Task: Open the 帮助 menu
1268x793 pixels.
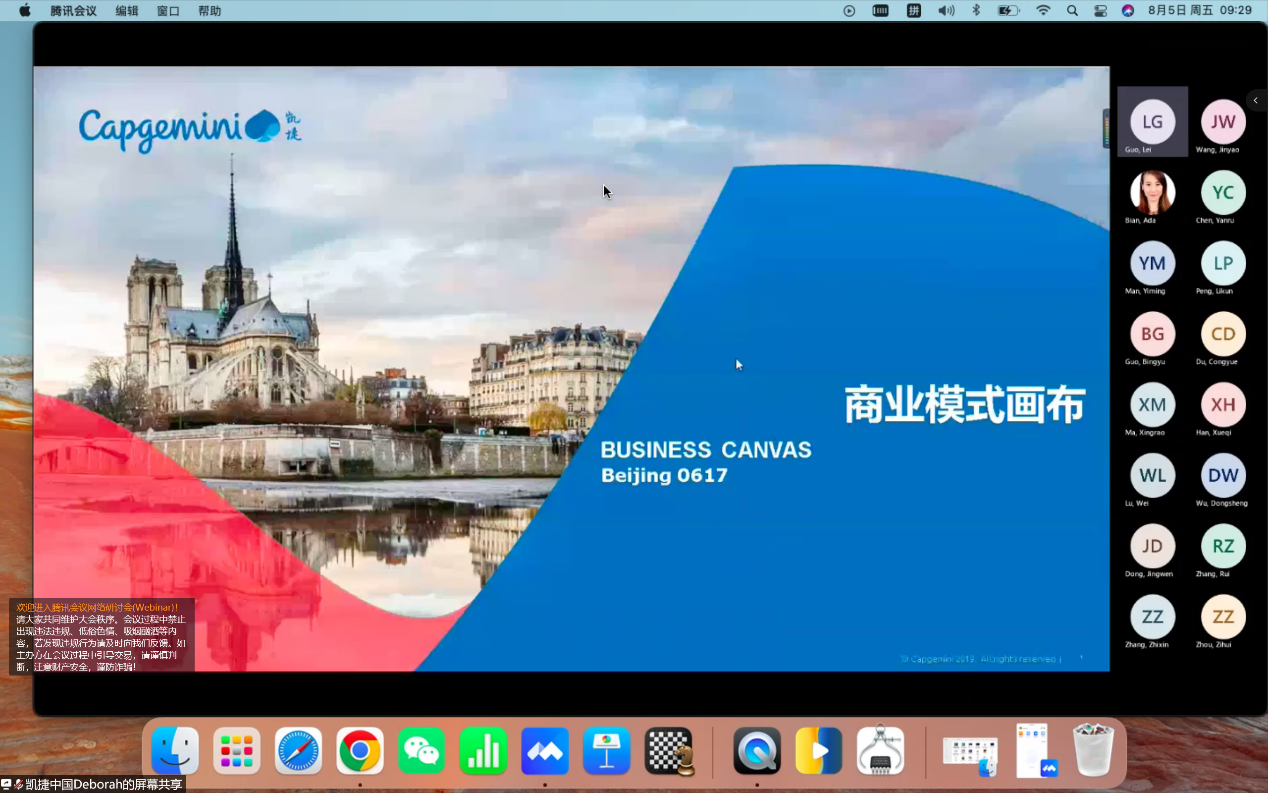Action: [x=210, y=11]
